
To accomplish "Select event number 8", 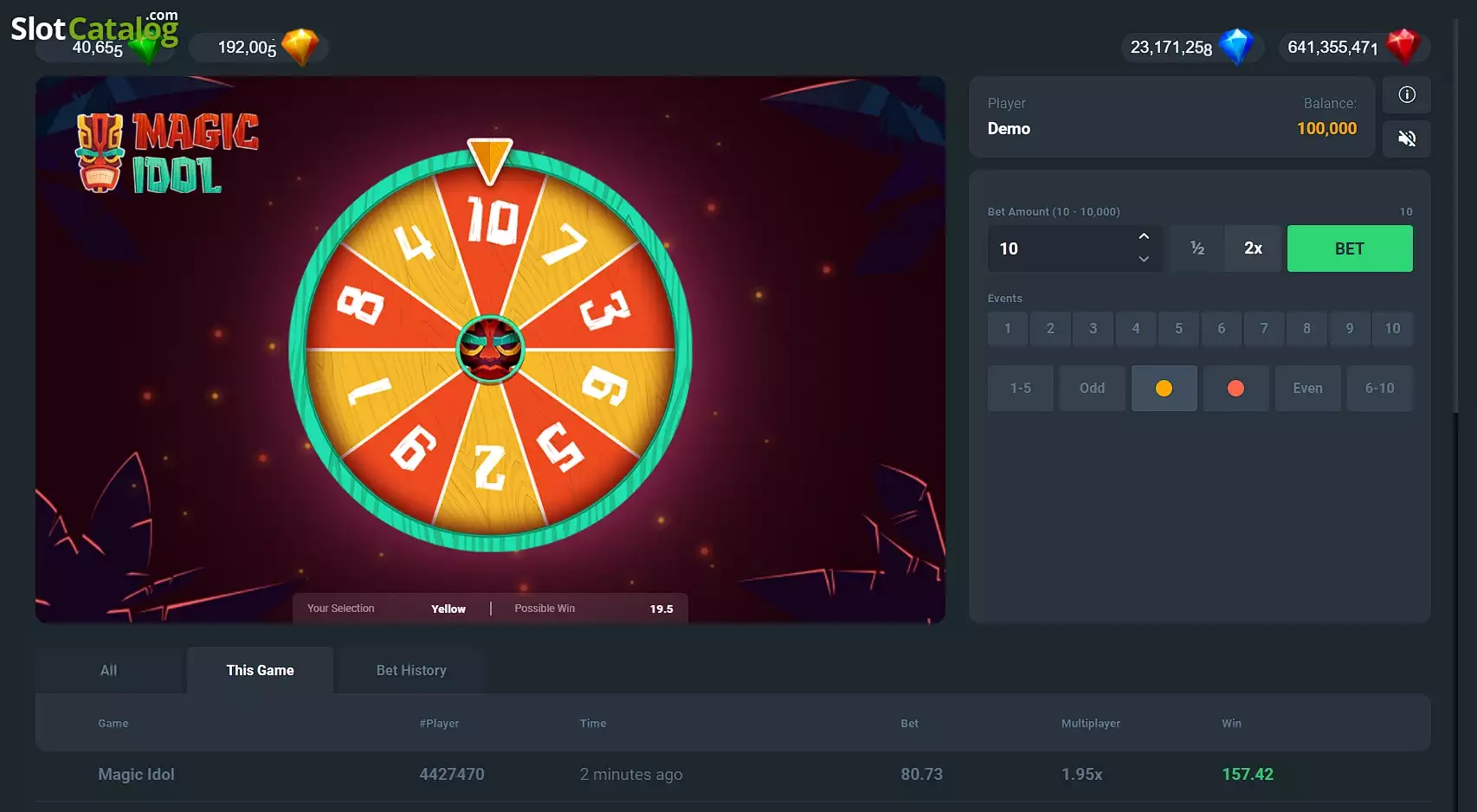I will 1306,329.
